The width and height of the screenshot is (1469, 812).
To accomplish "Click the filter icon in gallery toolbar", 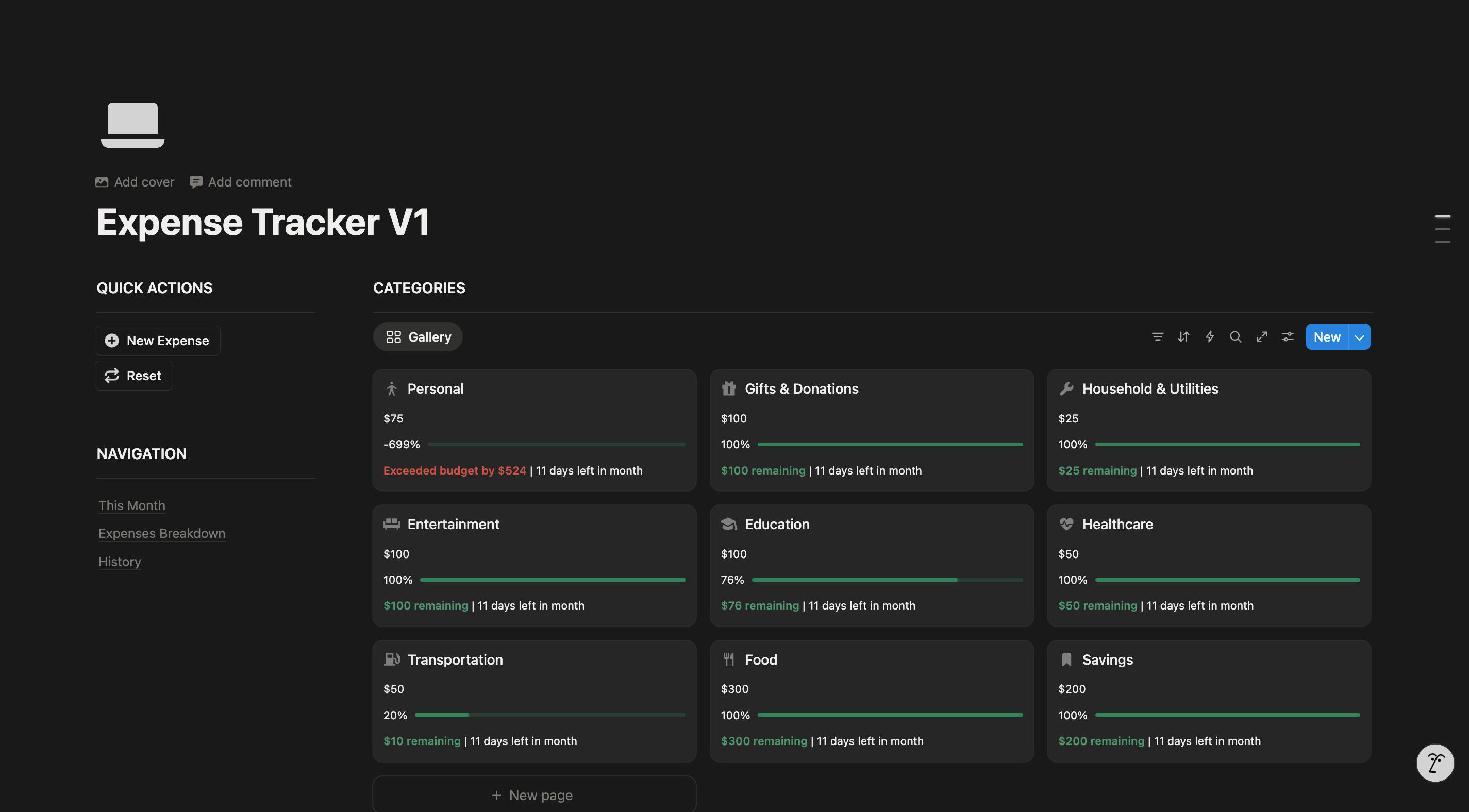I will [x=1157, y=337].
